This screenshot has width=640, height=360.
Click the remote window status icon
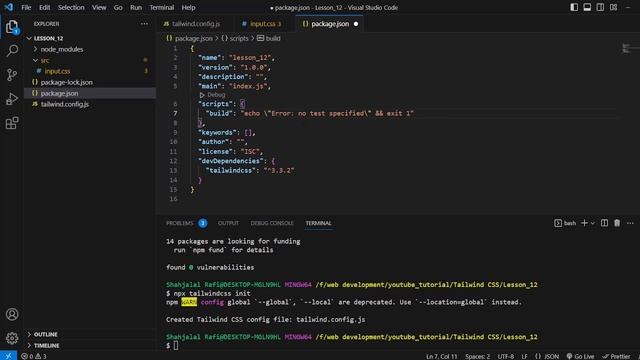(x=8, y=356)
